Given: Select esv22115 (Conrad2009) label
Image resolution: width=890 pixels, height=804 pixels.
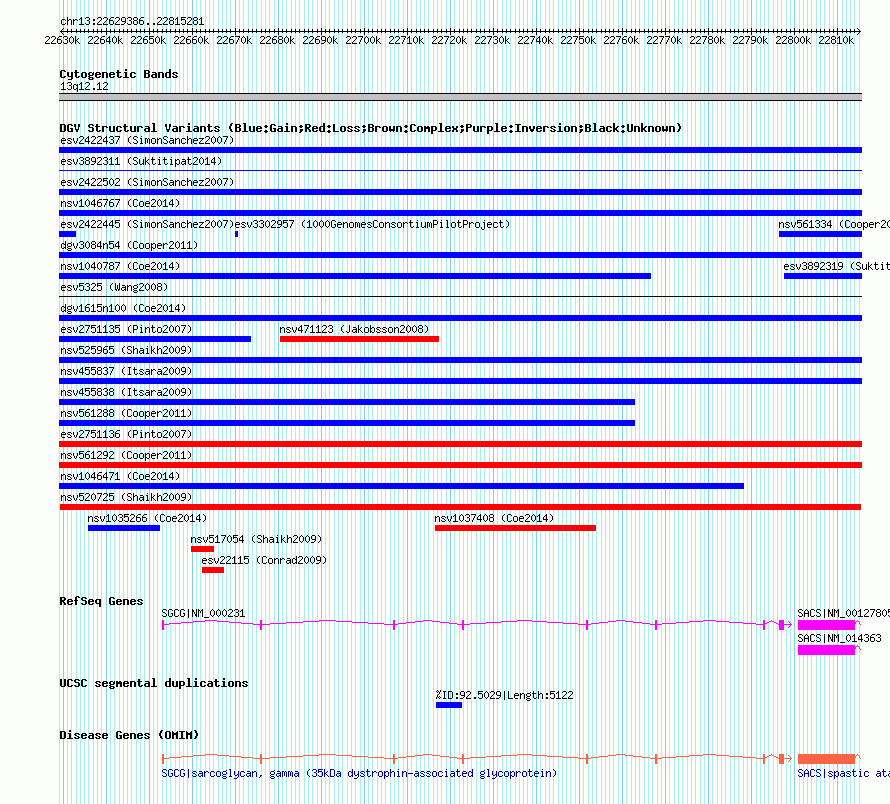Looking at the screenshot, I should tap(264, 560).
